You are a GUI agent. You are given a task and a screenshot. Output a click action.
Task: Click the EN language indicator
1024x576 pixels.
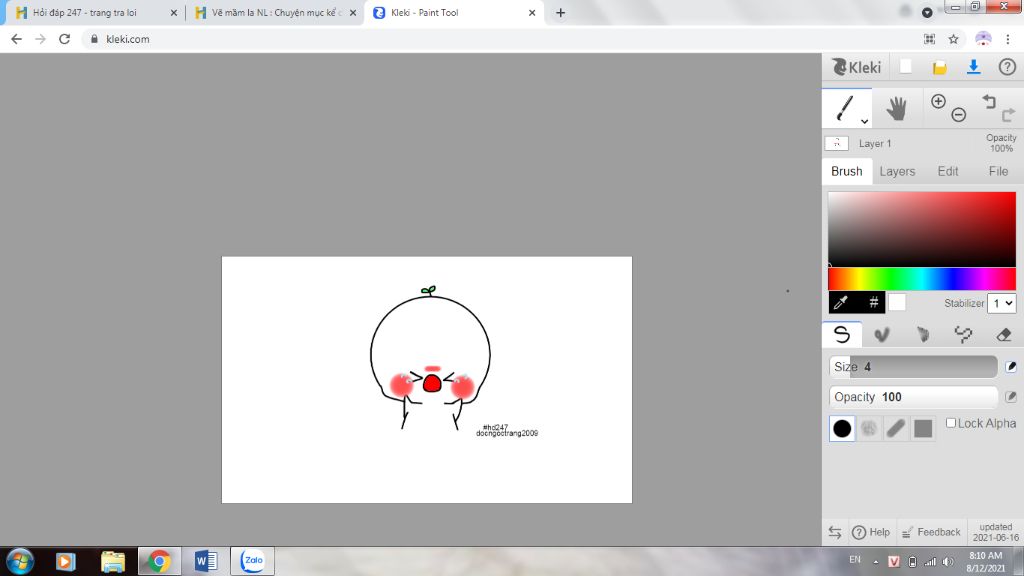(855, 560)
